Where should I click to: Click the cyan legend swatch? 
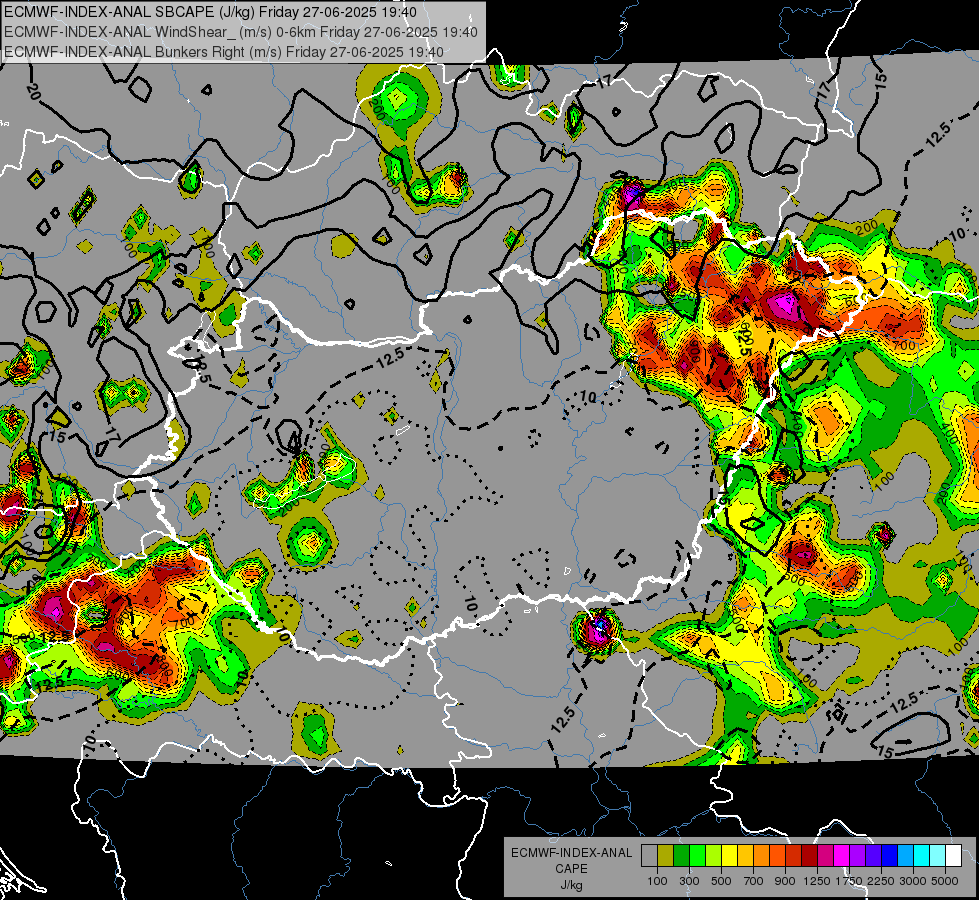click(922, 856)
